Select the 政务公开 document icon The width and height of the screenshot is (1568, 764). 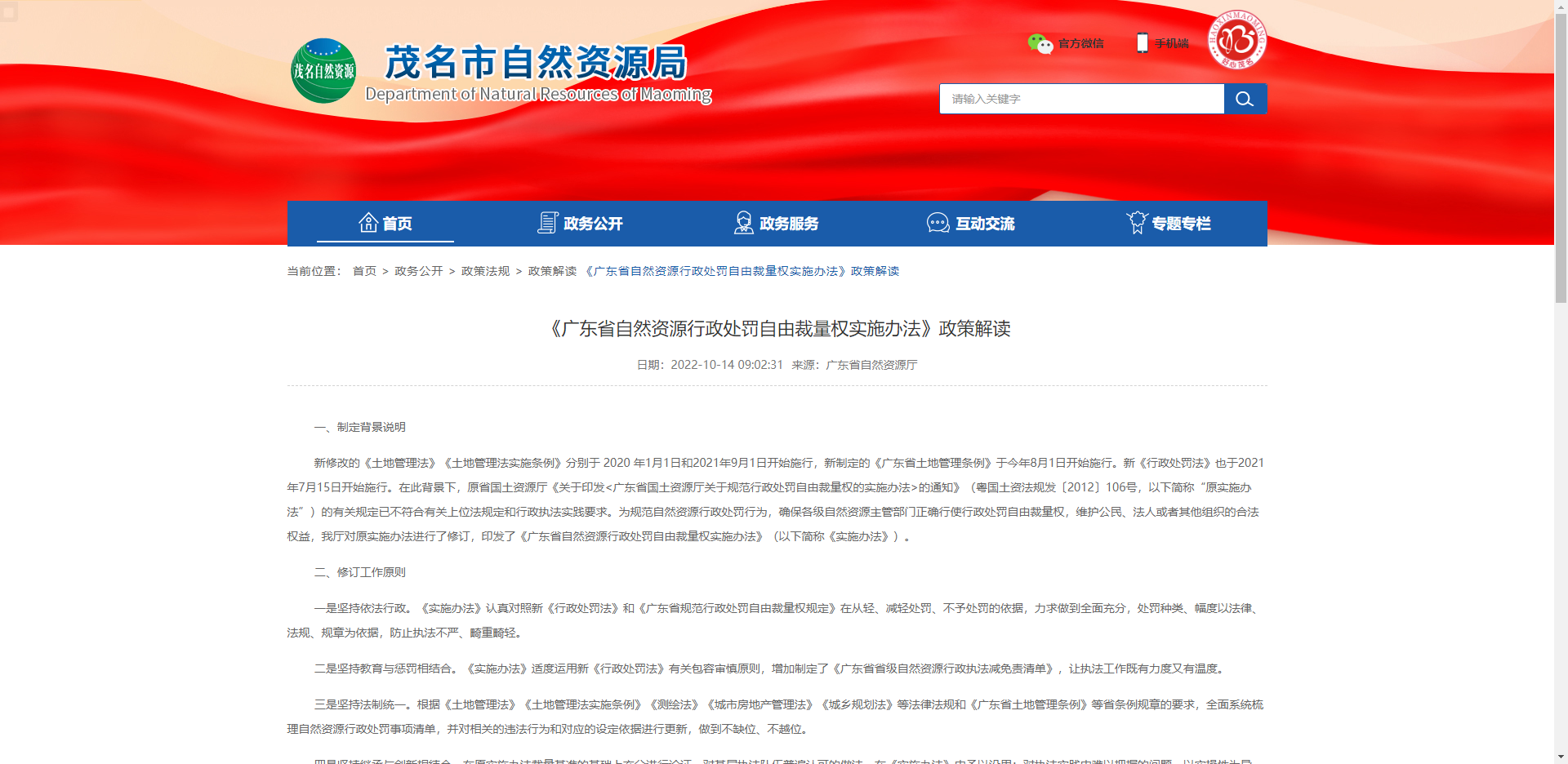(547, 221)
